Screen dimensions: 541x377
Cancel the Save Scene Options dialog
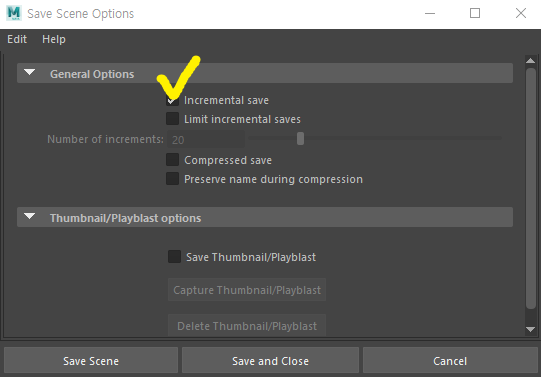point(450,360)
